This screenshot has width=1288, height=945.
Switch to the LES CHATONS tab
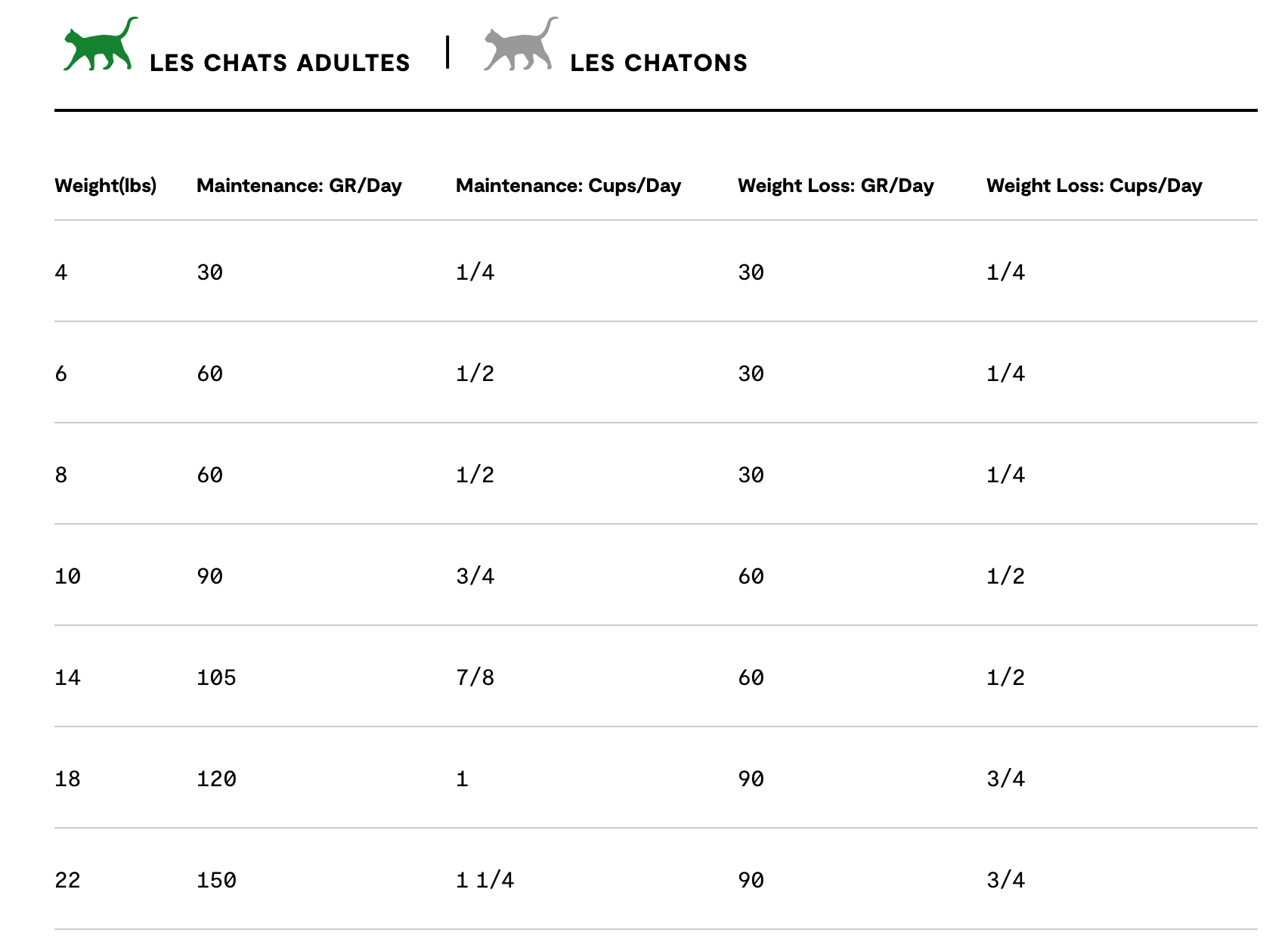tap(658, 63)
